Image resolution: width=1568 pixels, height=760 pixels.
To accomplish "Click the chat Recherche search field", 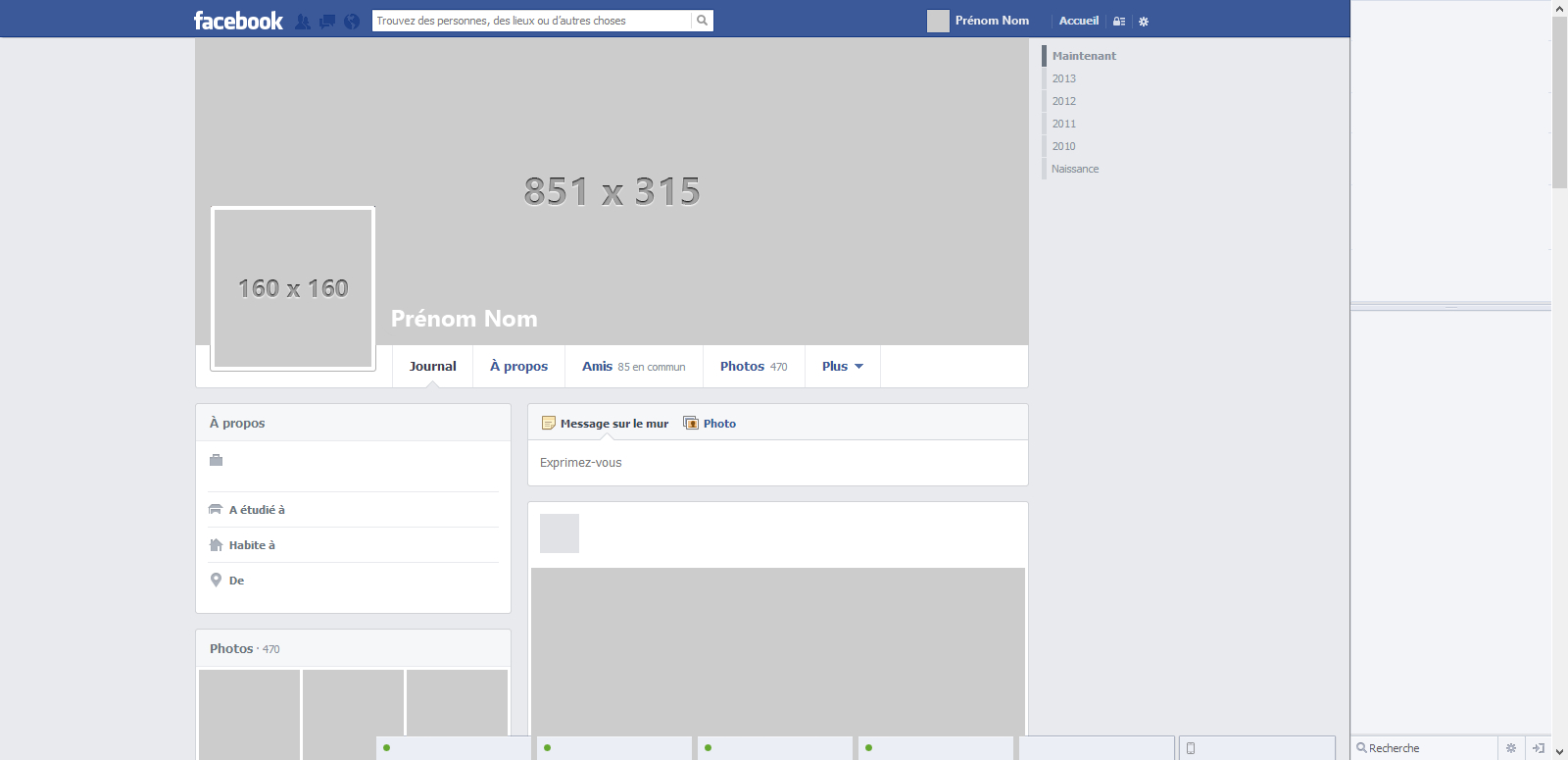I will tap(1426, 748).
